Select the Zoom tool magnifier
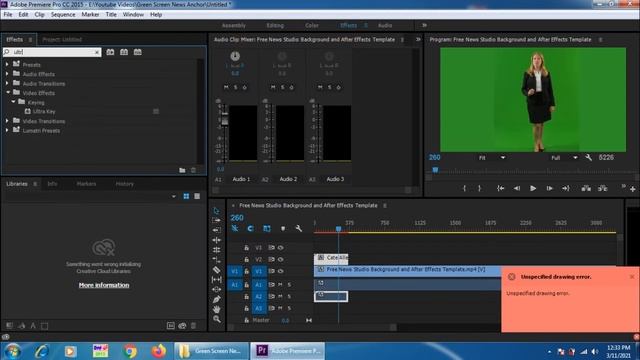640x360 pixels. (216, 319)
